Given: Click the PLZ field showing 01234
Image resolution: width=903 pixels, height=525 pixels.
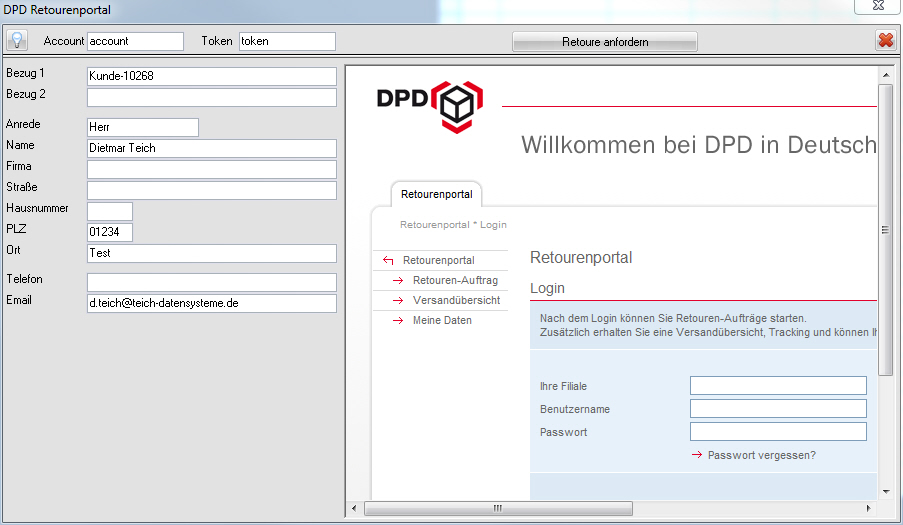Looking at the screenshot, I should pos(110,232).
